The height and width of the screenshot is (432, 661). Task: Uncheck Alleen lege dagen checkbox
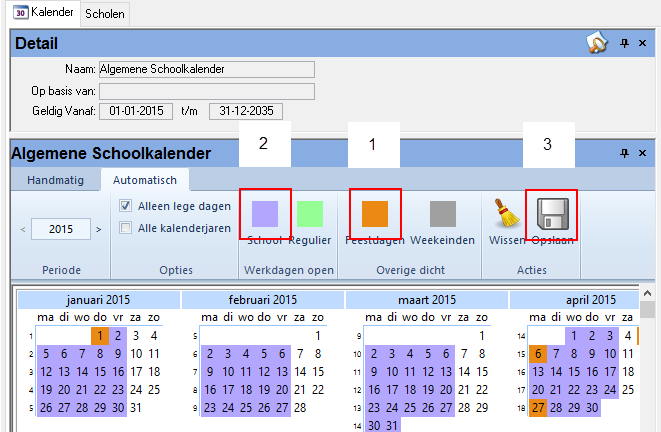126,206
